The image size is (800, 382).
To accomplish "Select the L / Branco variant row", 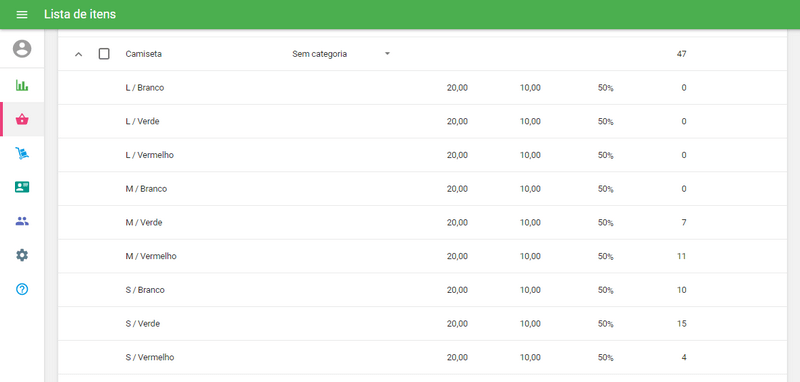I will point(422,88).
